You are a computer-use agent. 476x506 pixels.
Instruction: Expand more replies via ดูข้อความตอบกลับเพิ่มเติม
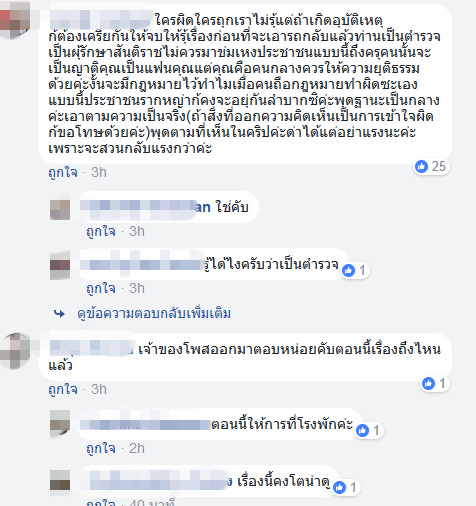pos(154,314)
